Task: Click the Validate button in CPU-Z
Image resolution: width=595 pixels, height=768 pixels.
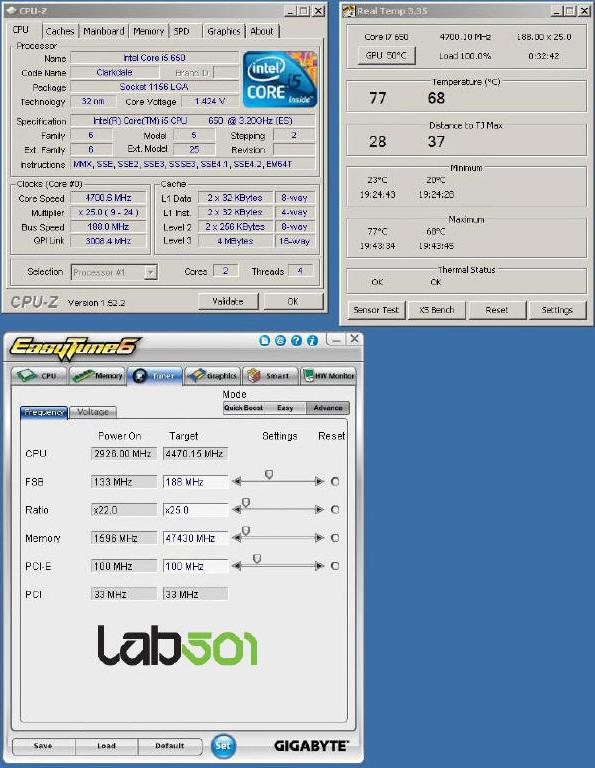Action: [x=228, y=301]
